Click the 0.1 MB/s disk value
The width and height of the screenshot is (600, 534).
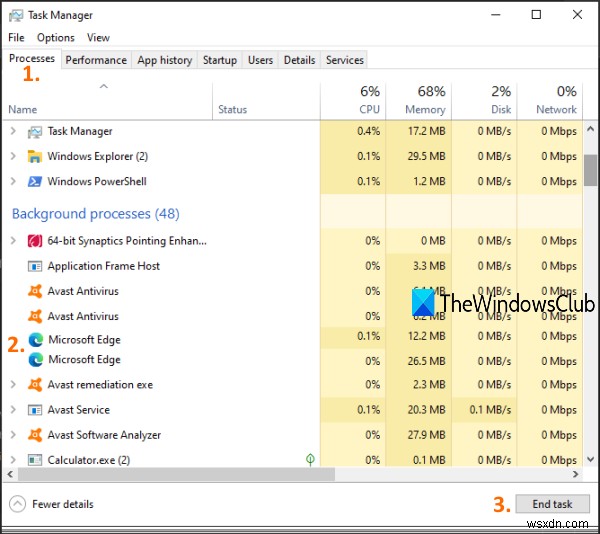click(490, 410)
